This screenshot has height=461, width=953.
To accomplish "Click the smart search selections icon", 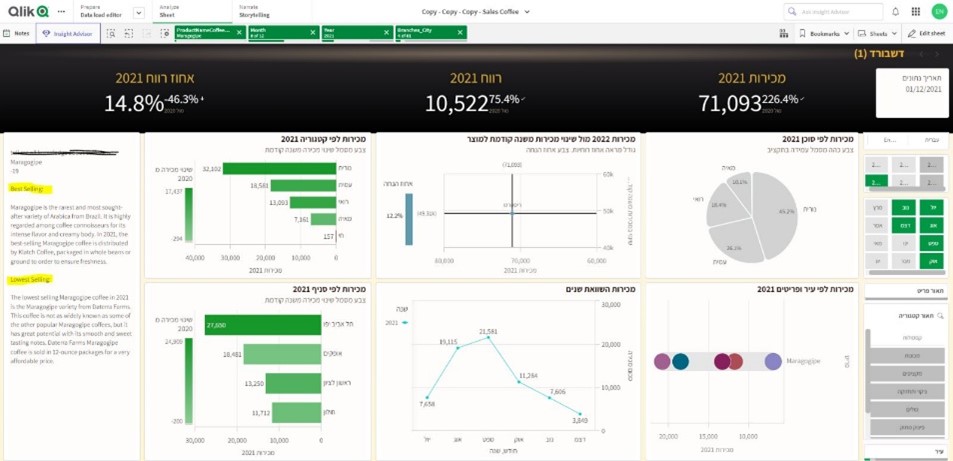I will click(111, 33).
